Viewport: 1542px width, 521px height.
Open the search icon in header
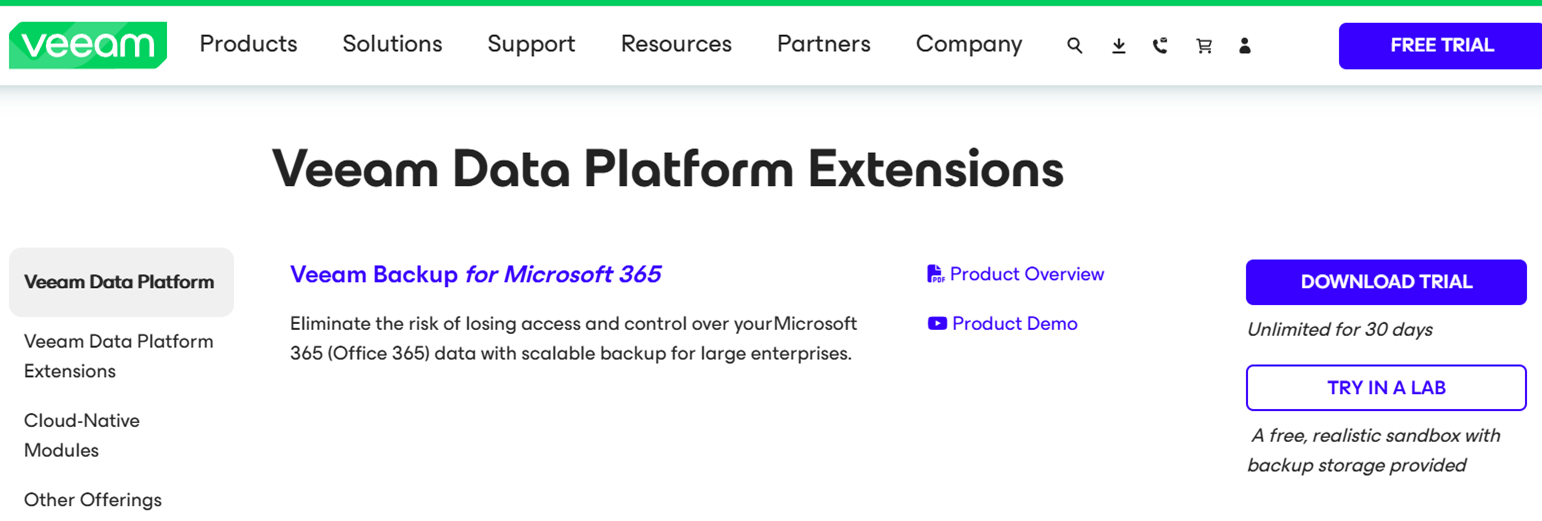[x=1075, y=45]
